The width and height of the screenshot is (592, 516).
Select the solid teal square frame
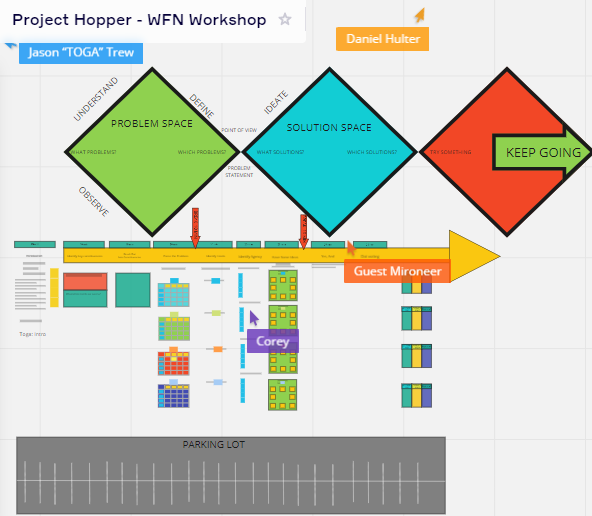click(x=133, y=290)
